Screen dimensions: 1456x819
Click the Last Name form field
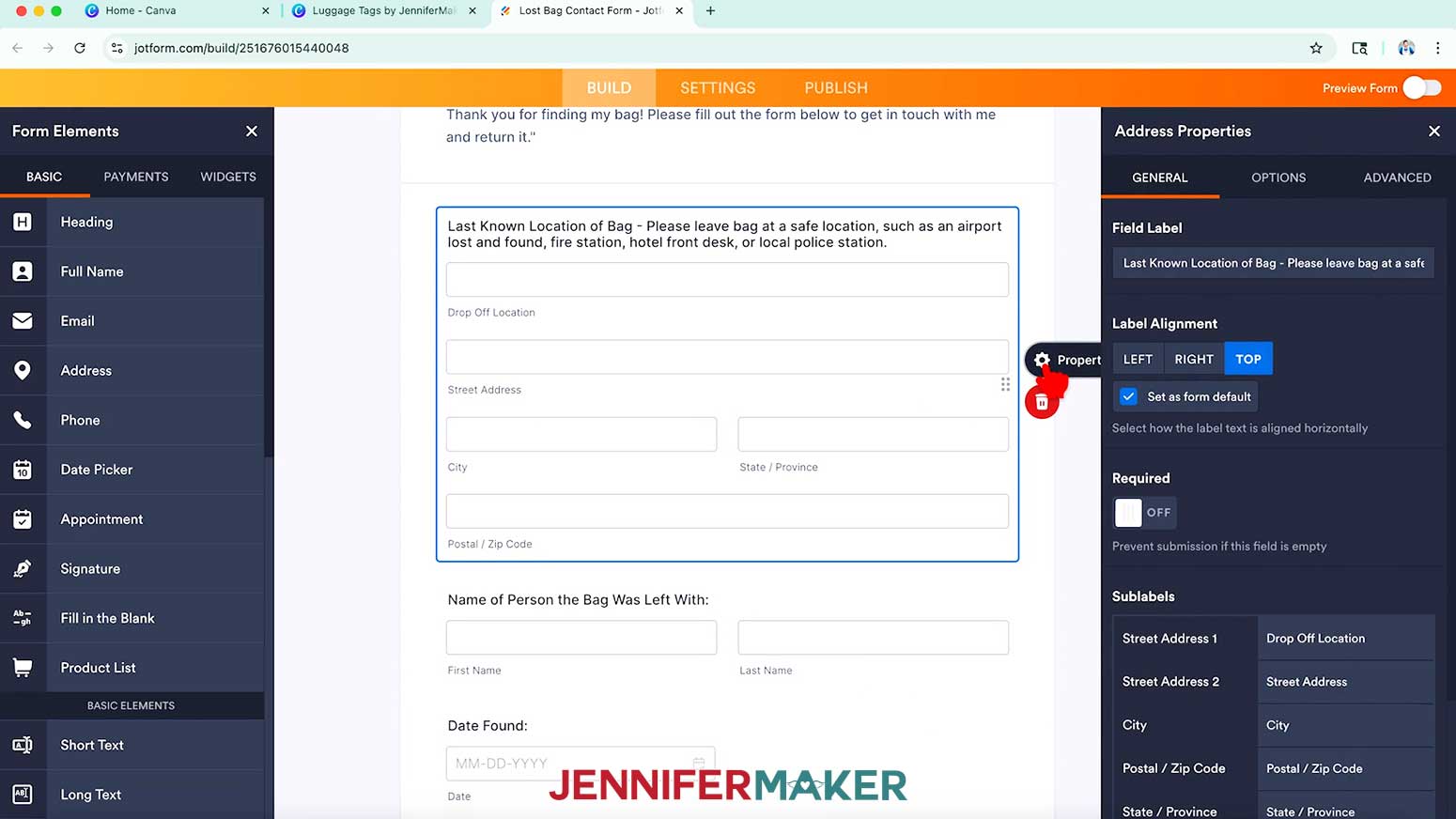tap(874, 638)
